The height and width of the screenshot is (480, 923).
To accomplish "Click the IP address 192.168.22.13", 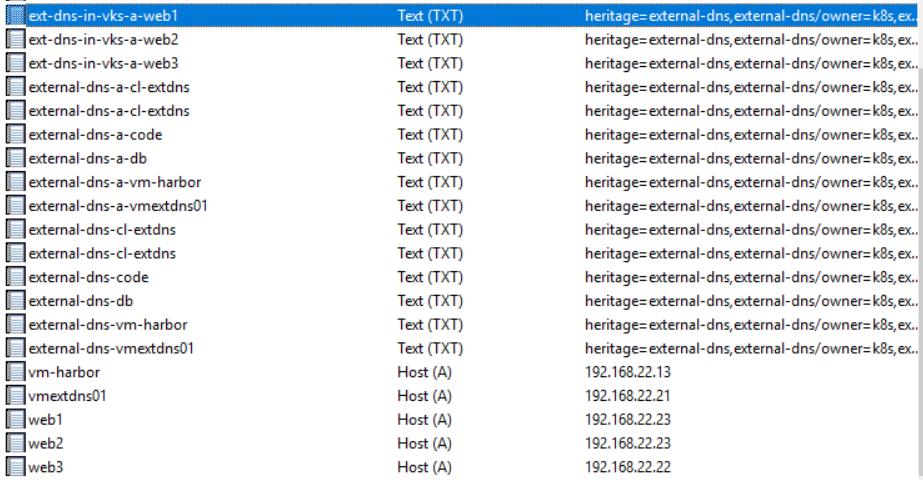I will pos(627,372).
